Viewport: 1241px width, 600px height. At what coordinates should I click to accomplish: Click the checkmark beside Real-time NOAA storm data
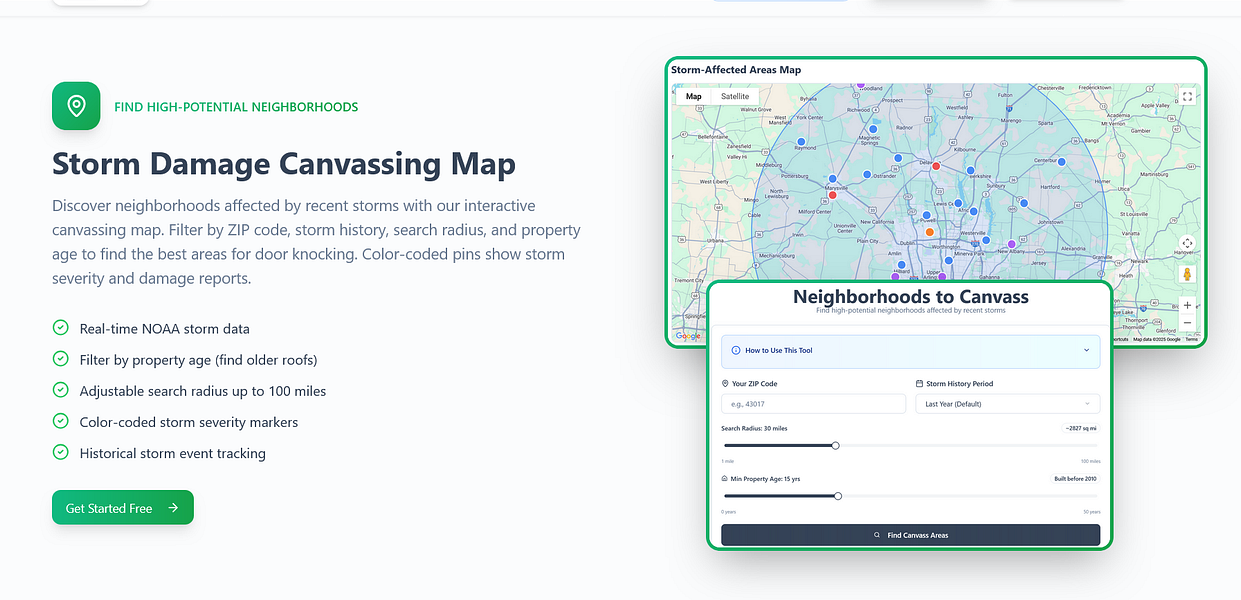pos(60,328)
